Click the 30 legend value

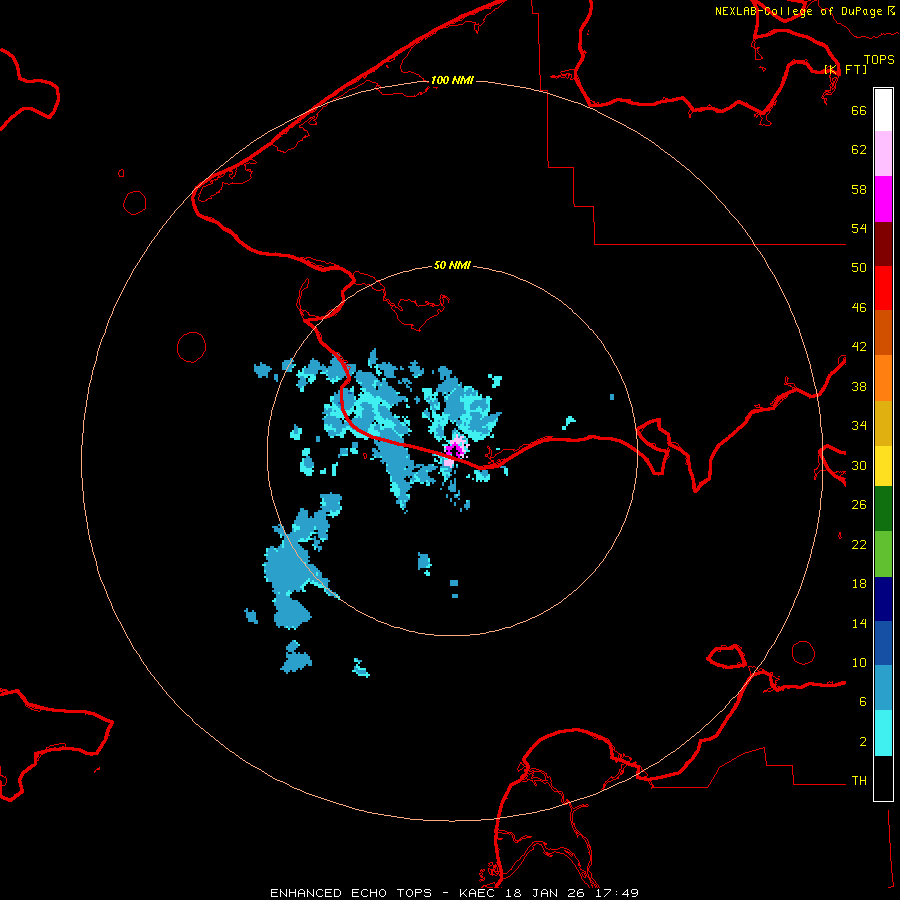click(x=859, y=465)
